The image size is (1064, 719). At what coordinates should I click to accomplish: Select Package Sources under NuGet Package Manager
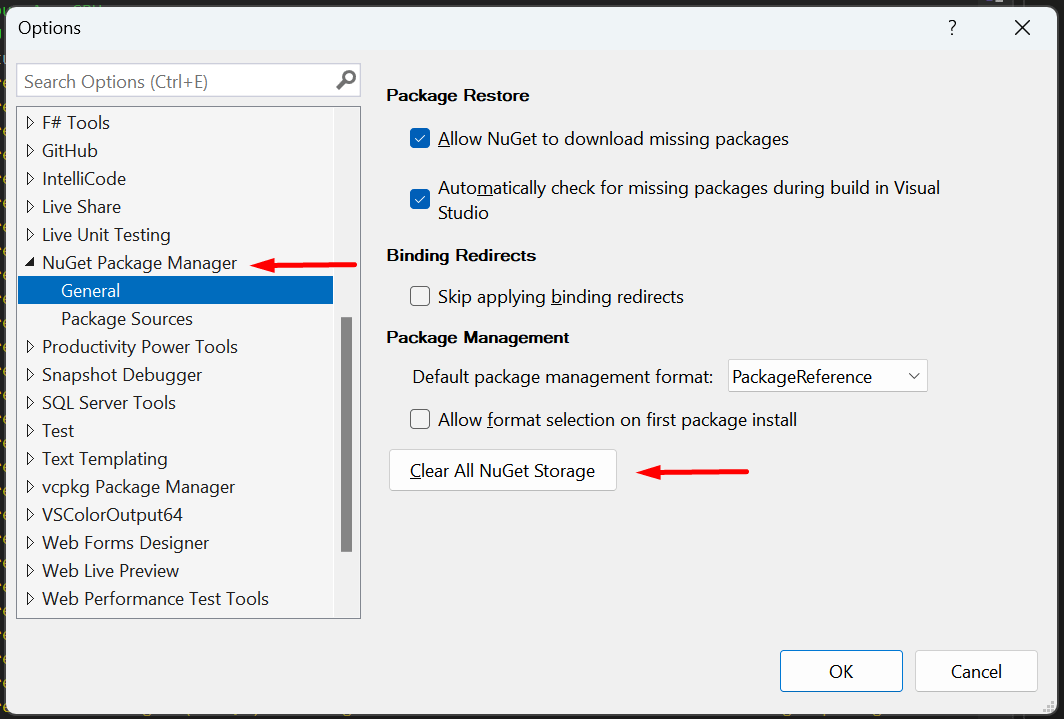point(126,318)
